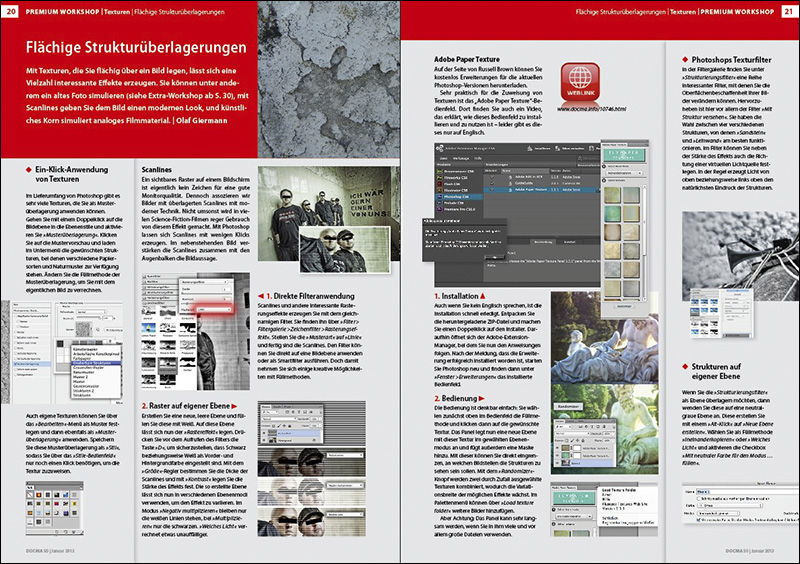Pick the top-left green paper texture thumbnail

tap(612, 195)
